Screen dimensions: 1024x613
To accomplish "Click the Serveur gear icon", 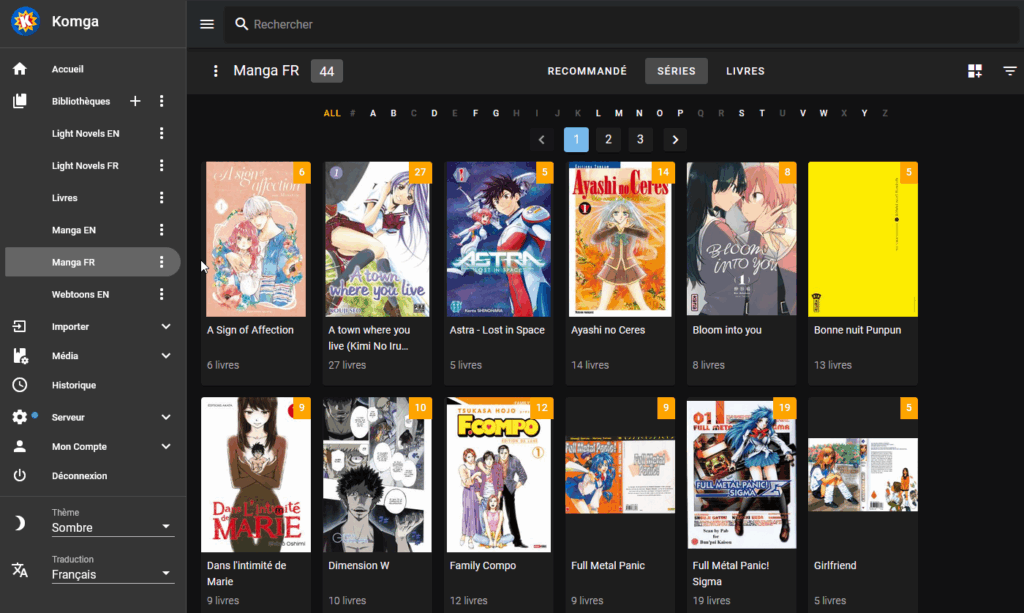I will 20,417.
